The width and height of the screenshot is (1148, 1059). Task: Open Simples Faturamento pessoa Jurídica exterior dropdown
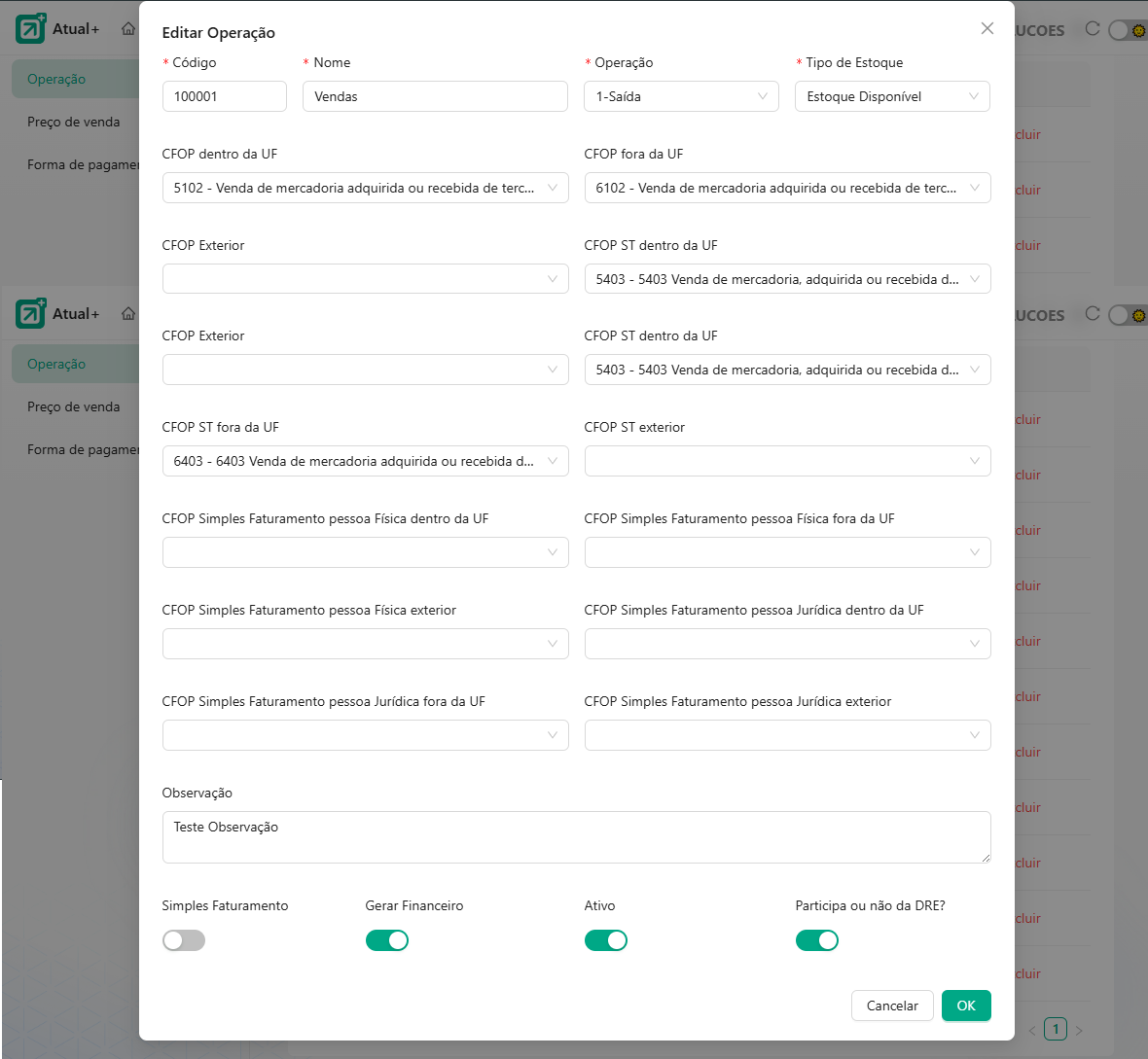[787, 735]
